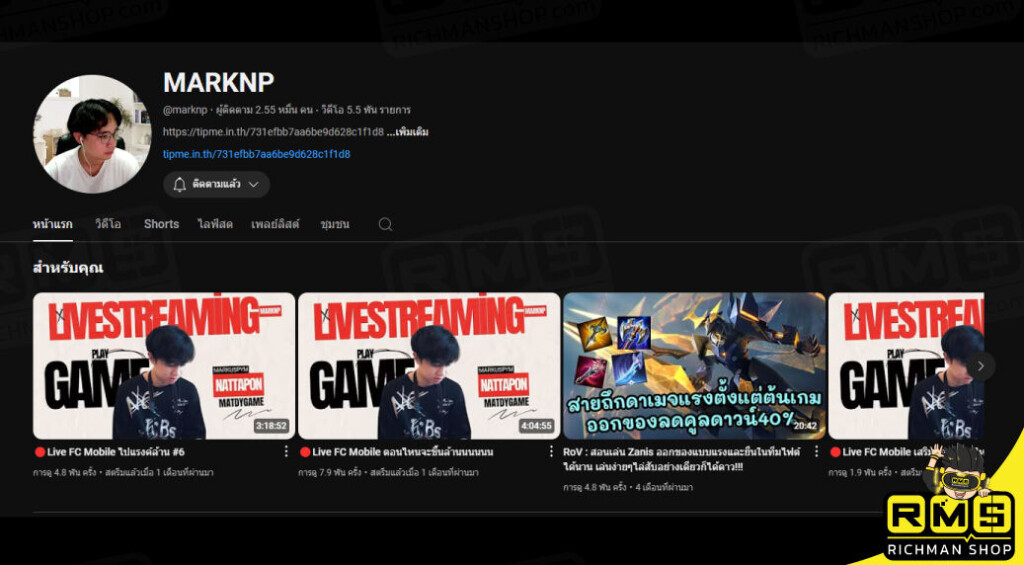Screen dimensions: 1024x565
Task: Open three-dot menu for the 4:04:55 livestream video
Action: point(552,452)
